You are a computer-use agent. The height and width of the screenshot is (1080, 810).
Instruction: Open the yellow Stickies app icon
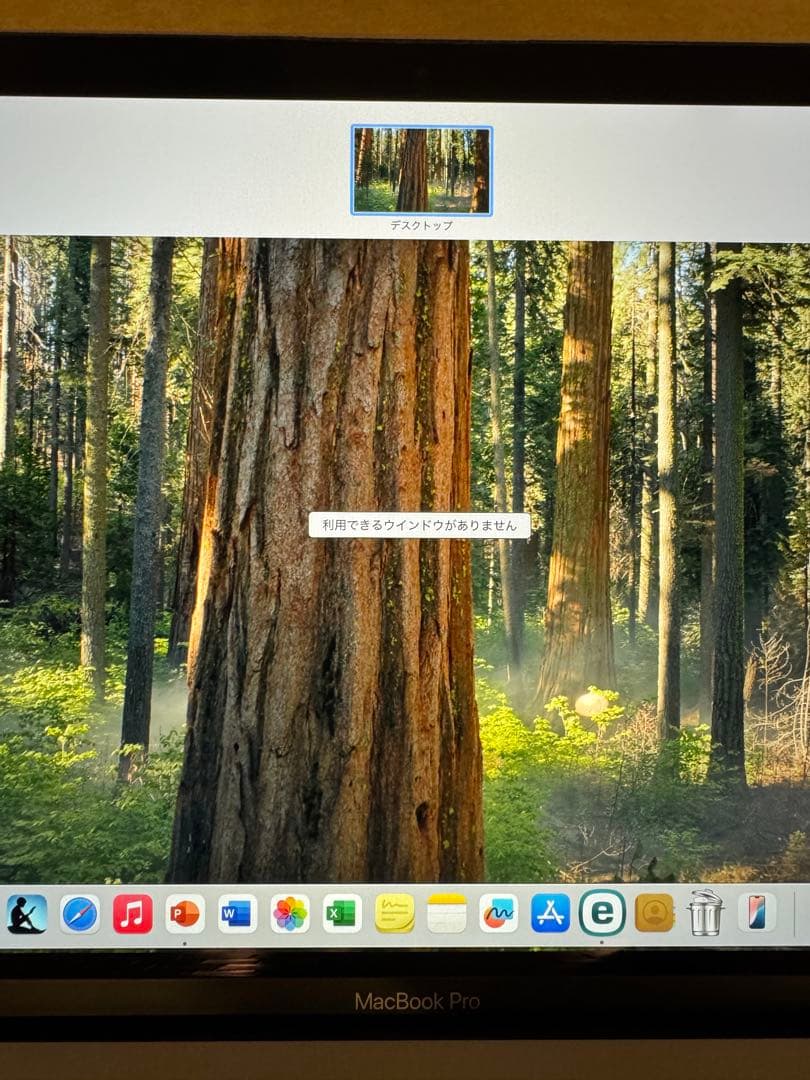(x=395, y=913)
